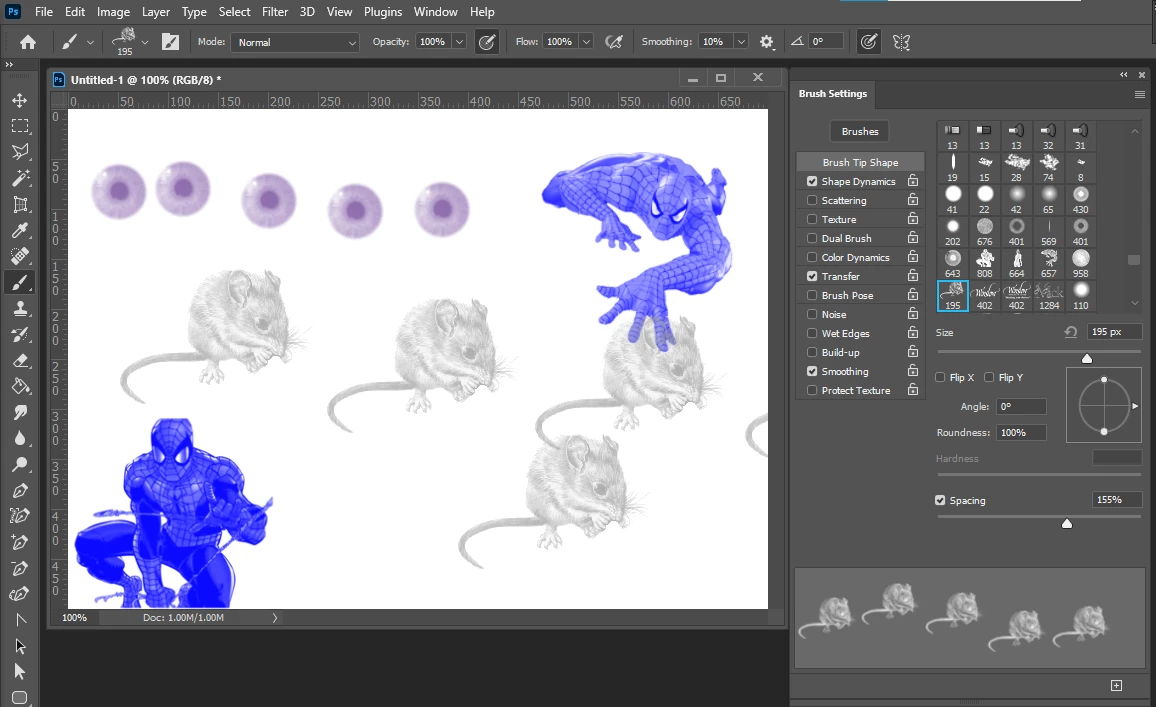Enable airbrush-style build-up icon
This screenshot has height=707, width=1156.
(x=613, y=42)
